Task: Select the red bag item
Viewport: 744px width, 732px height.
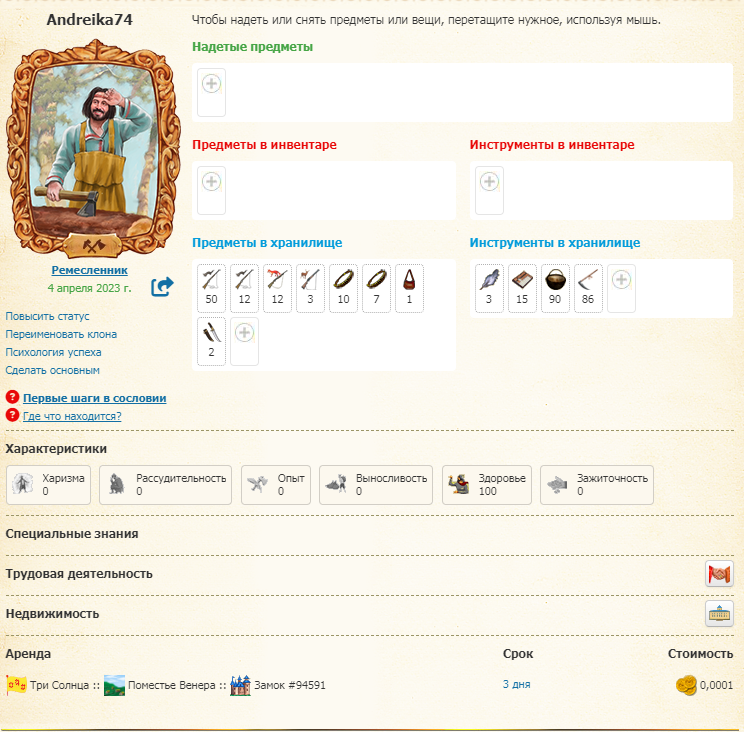Action: click(x=409, y=288)
